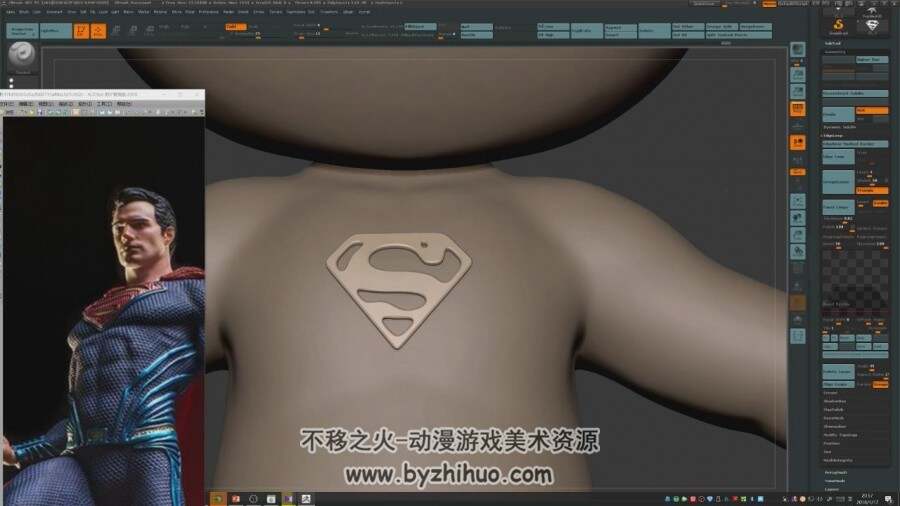
Task: Toggle Draw mode button
Action: (99, 30)
